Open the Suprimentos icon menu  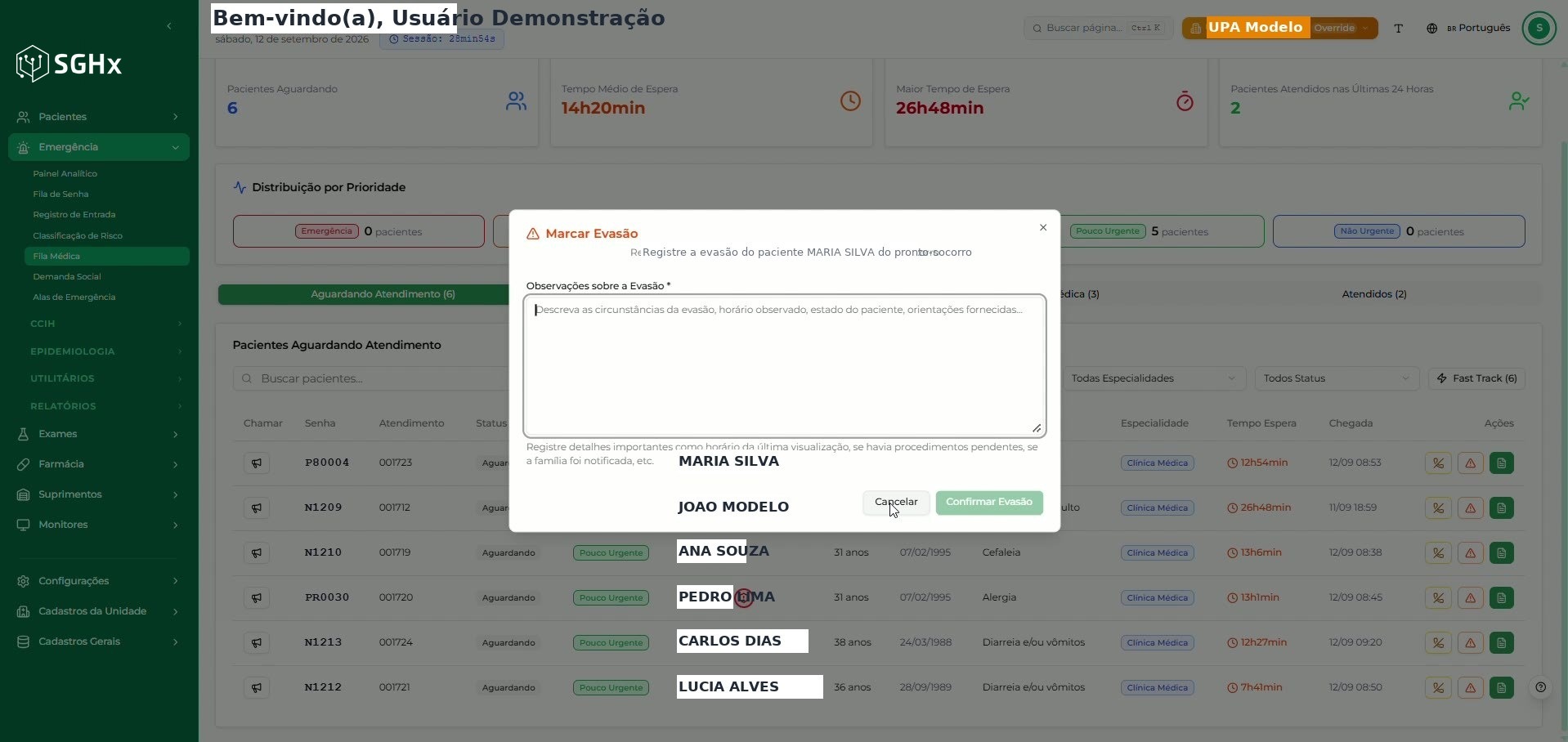tap(99, 494)
